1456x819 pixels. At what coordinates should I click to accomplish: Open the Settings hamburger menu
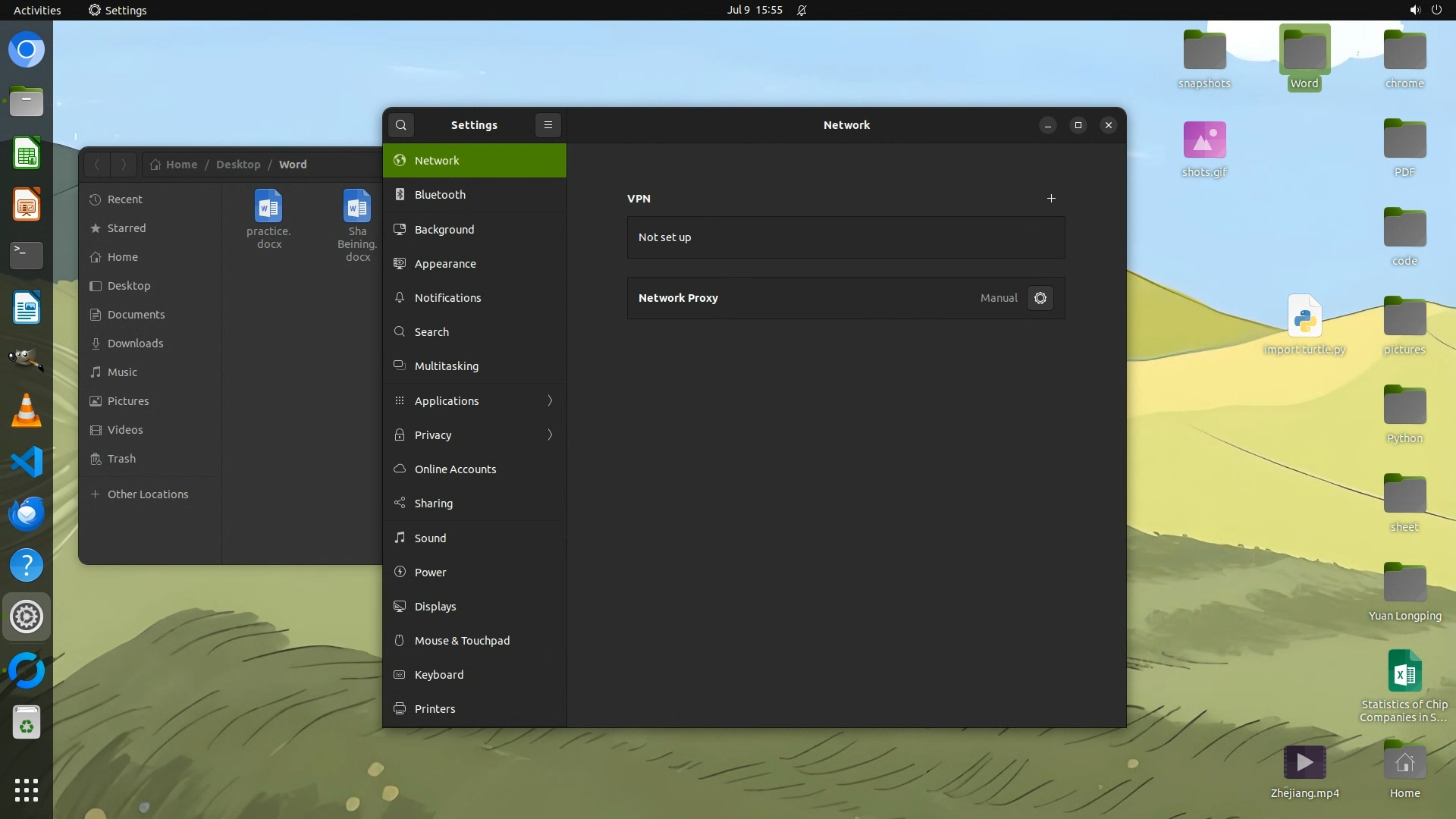(x=548, y=125)
